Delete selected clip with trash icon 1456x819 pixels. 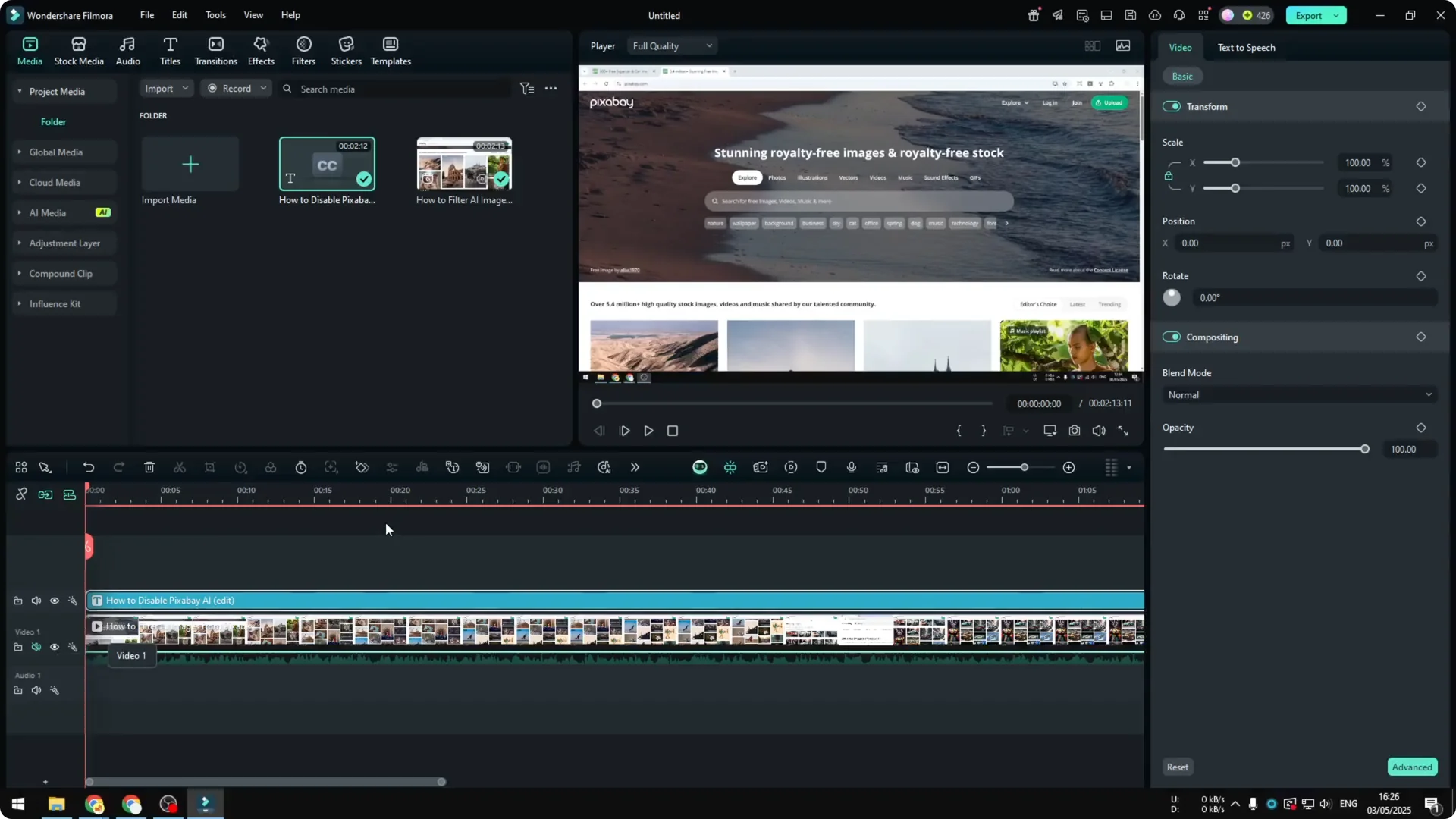[149, 467]
